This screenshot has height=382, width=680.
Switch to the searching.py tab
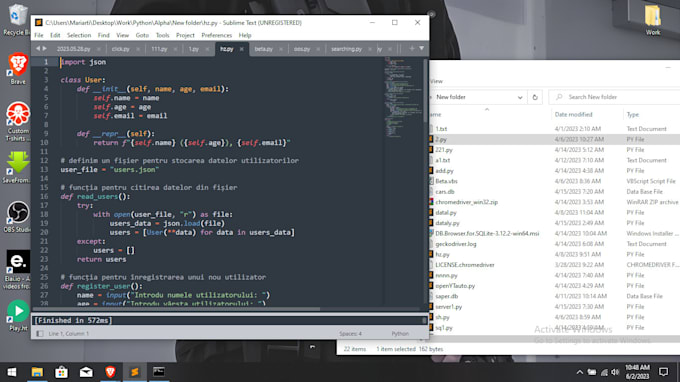pyautogui.click(x=346, y=49)
